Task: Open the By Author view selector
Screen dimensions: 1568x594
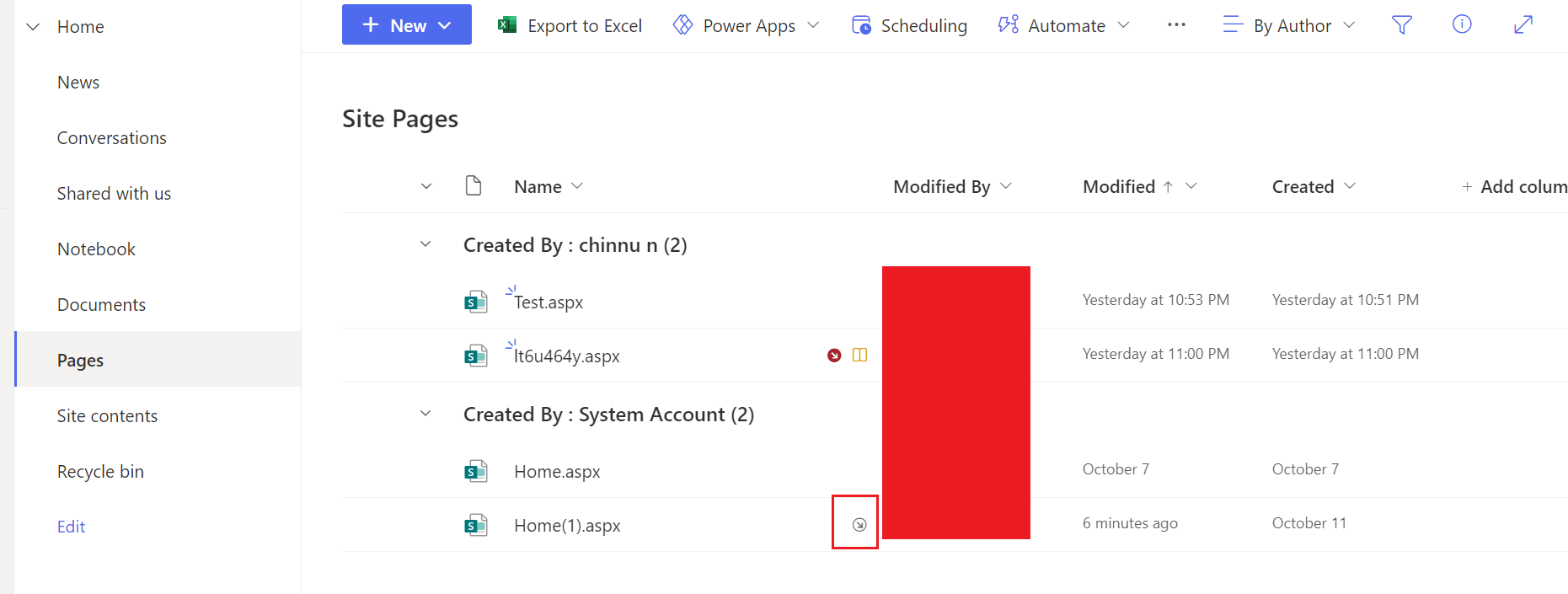Action: pos(1287,25)
